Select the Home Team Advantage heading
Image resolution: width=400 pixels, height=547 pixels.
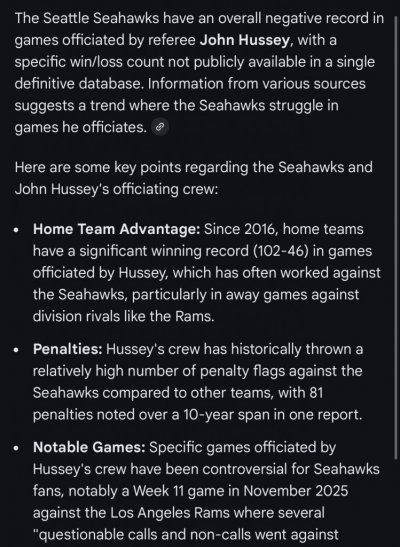click(x=116, y=230)
